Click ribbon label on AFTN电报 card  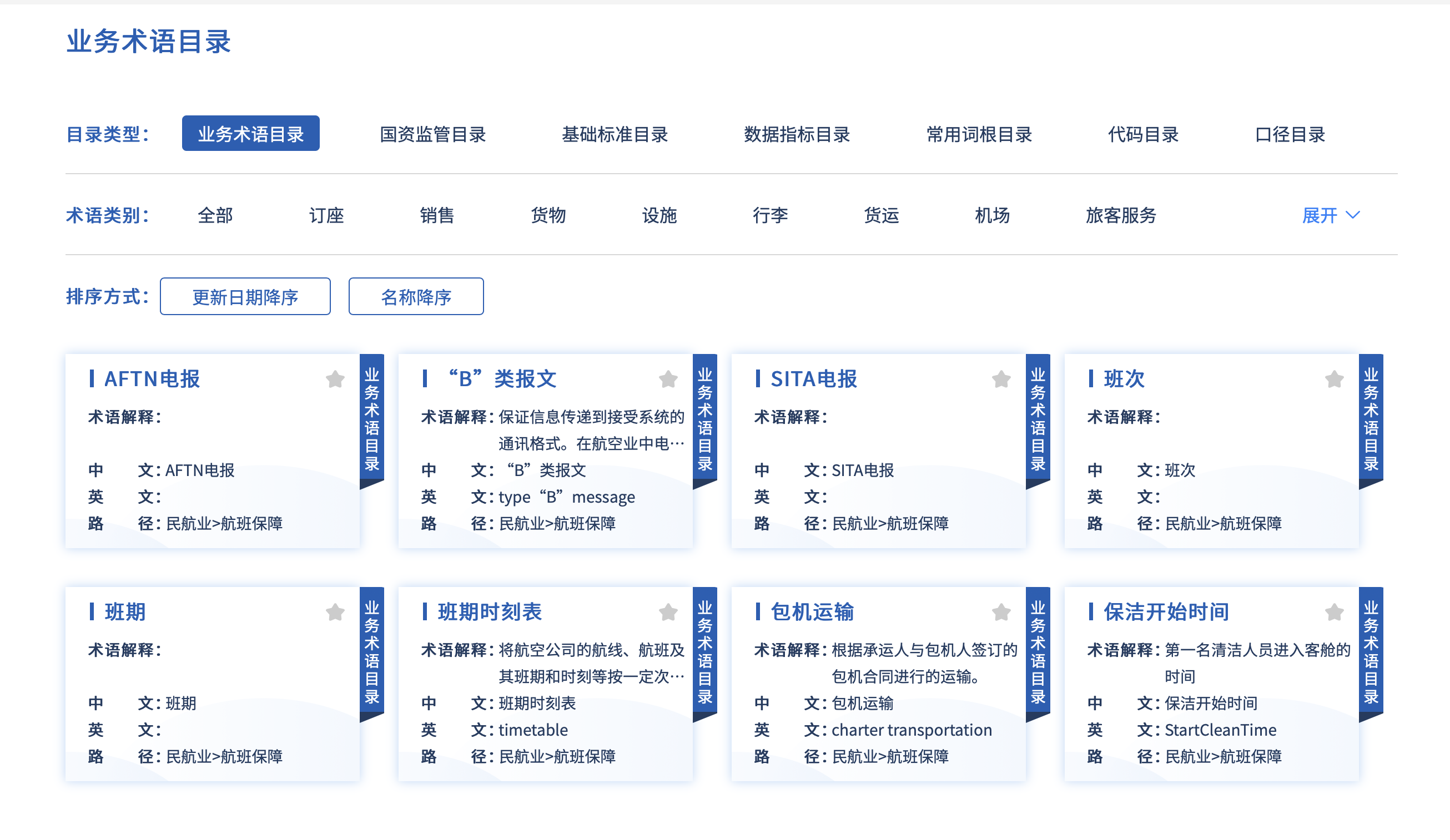[372, 418]
